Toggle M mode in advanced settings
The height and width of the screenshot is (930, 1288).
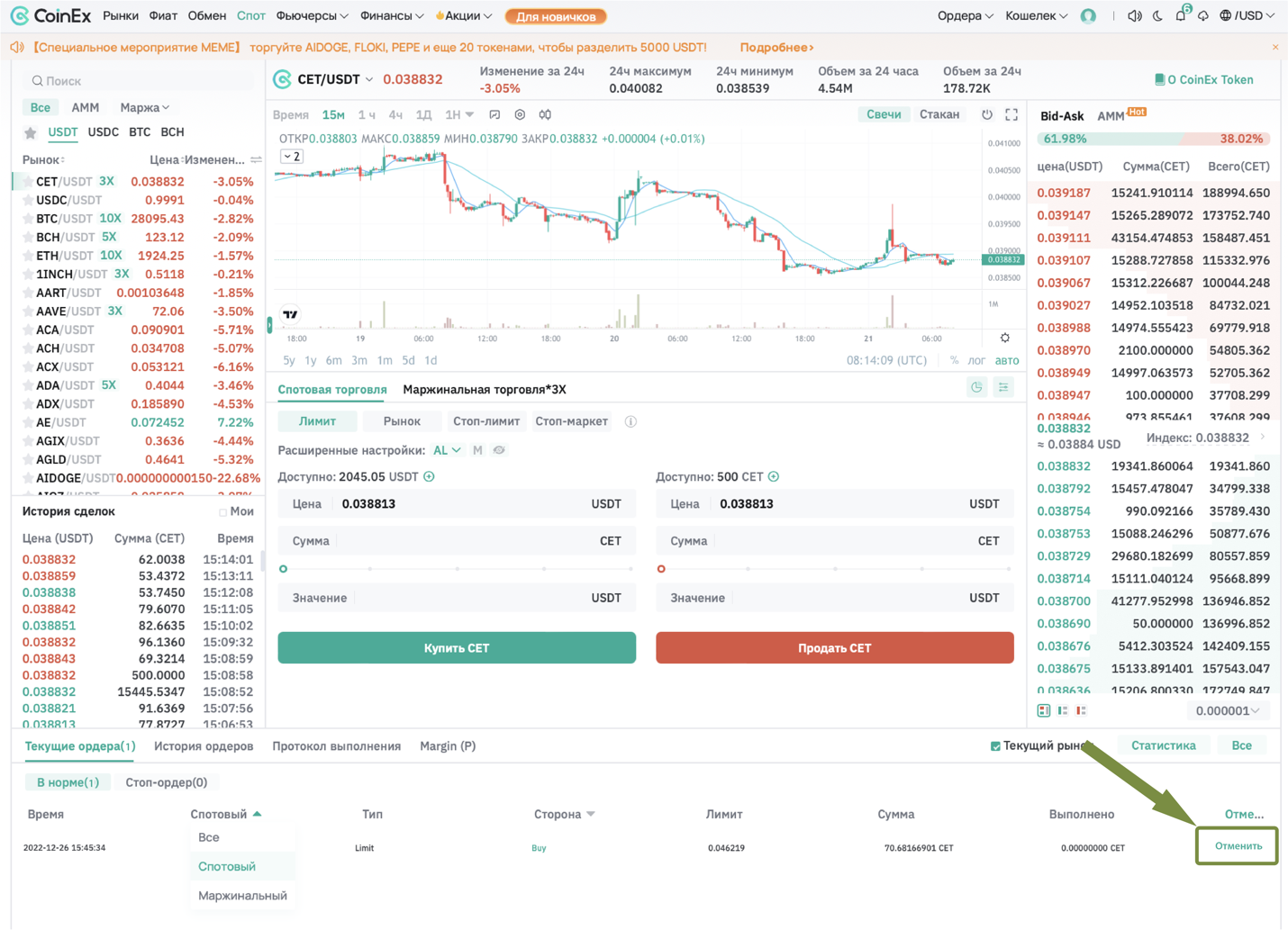pyautogui.click(x=477, y=450)
